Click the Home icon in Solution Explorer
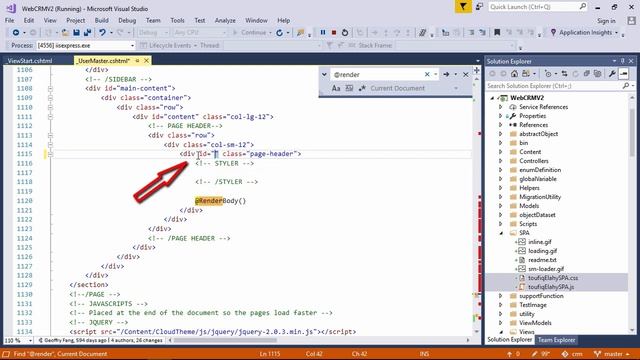This screenshot has width=640, height=360. [x=514, y=74]
